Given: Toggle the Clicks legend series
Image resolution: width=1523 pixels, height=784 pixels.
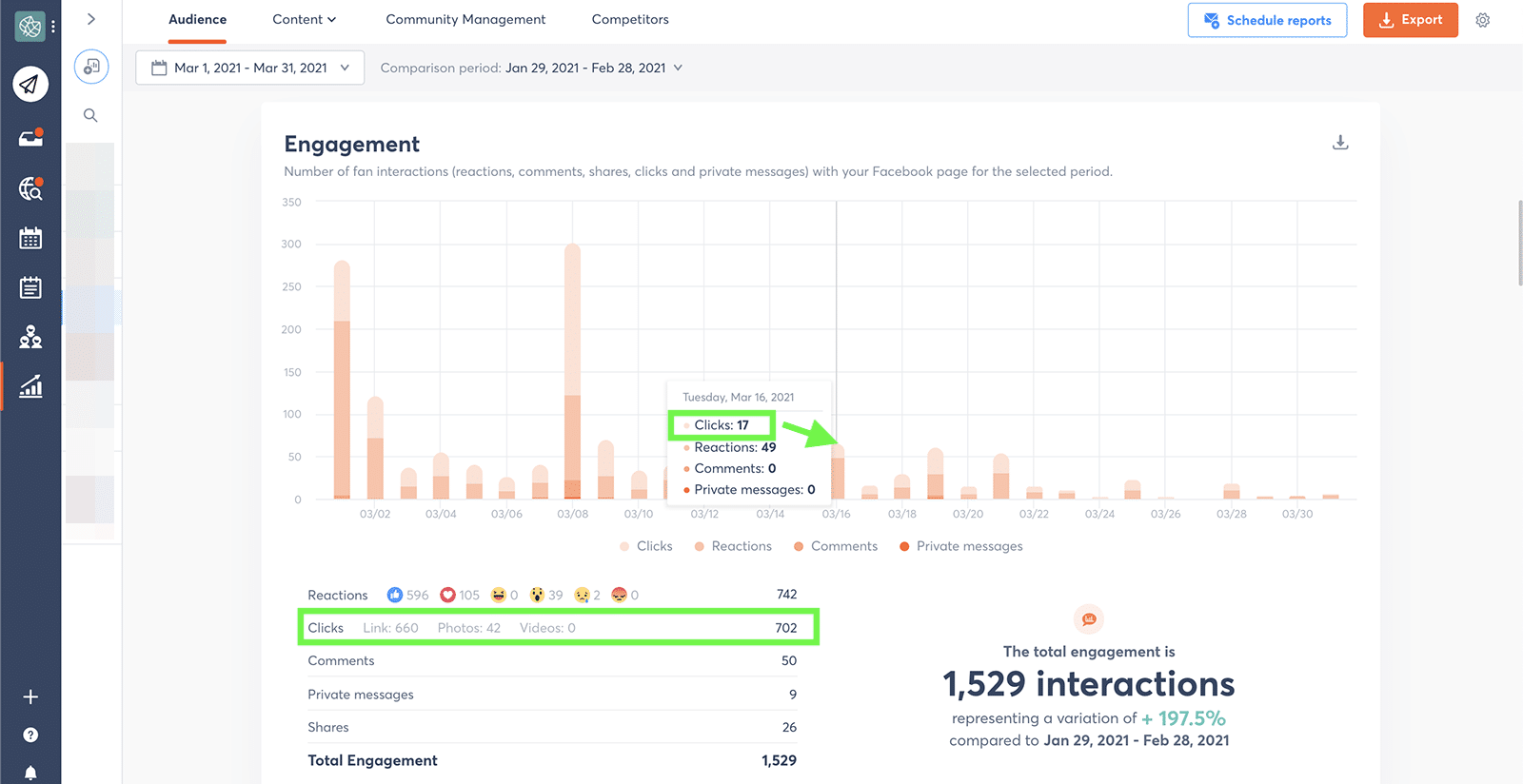Looking at the screenshot, I should click(645, 546).
